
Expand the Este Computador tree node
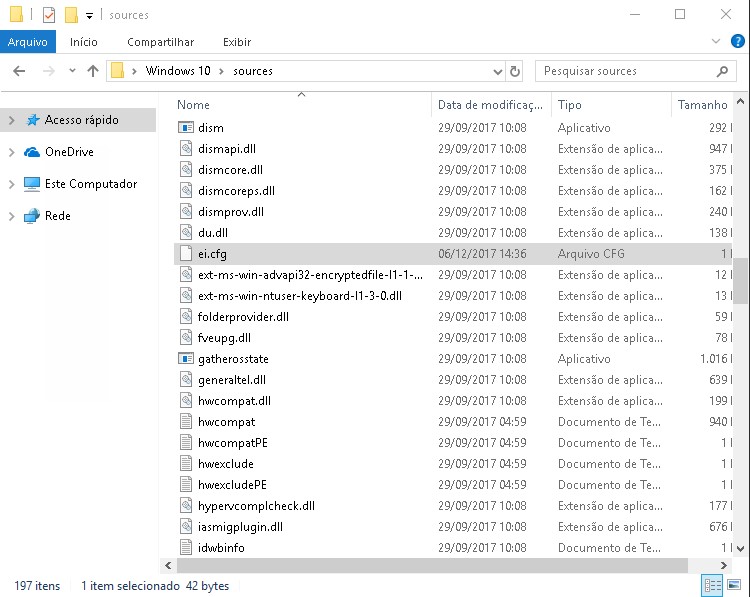[12, 184]
